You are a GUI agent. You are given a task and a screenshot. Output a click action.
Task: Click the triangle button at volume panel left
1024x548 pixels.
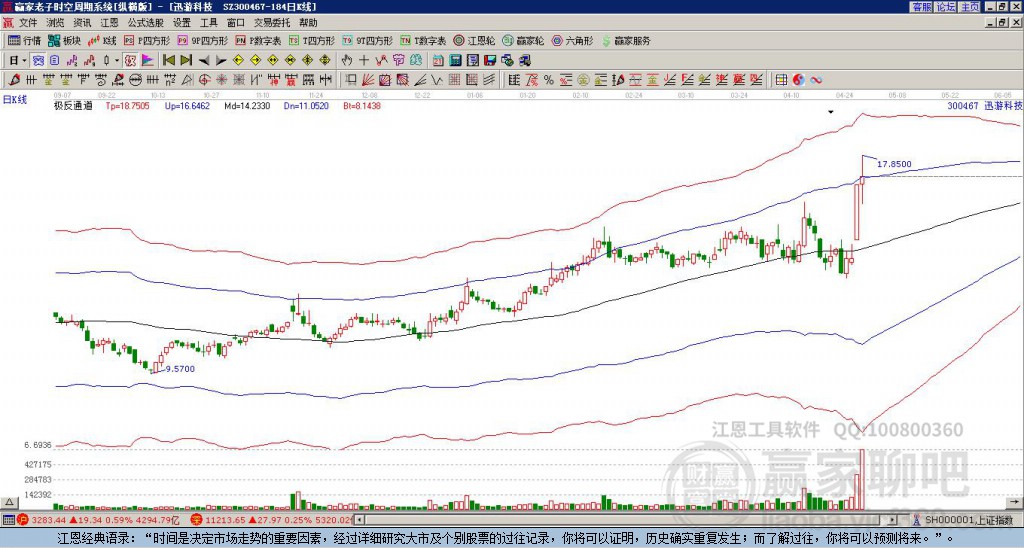(x=9, y=502)
